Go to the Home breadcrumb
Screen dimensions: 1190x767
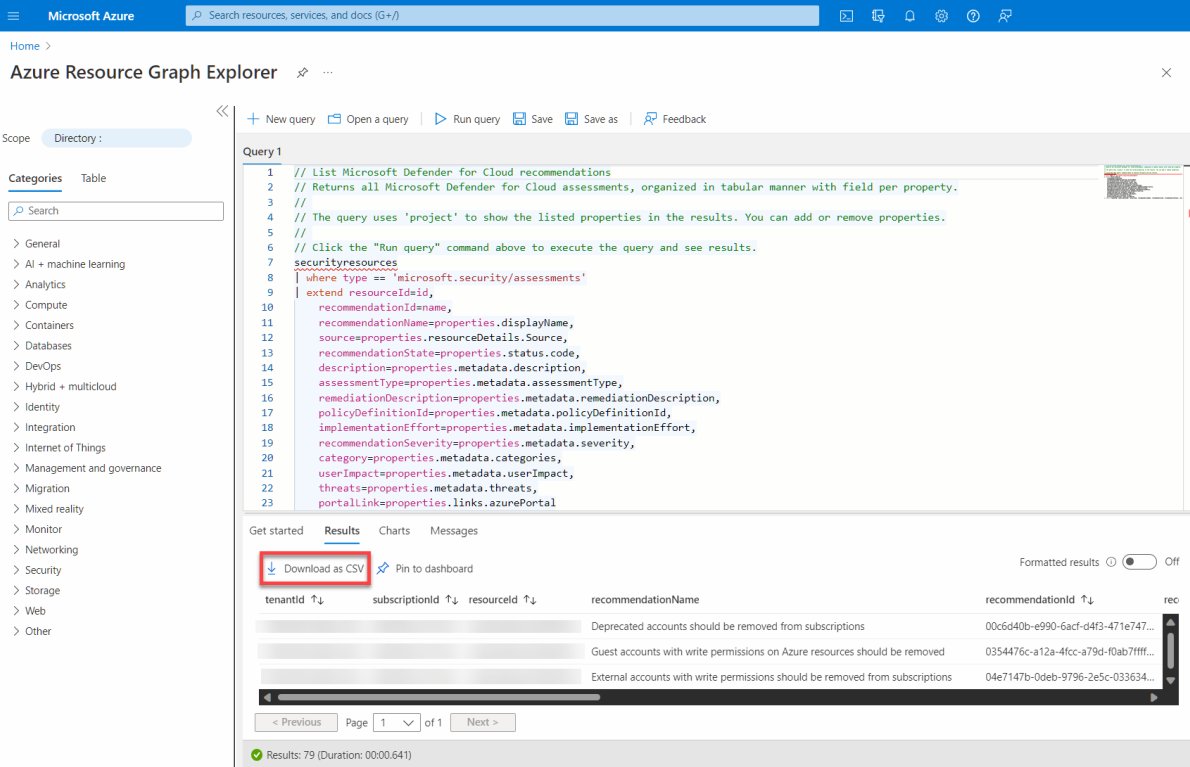24,46
